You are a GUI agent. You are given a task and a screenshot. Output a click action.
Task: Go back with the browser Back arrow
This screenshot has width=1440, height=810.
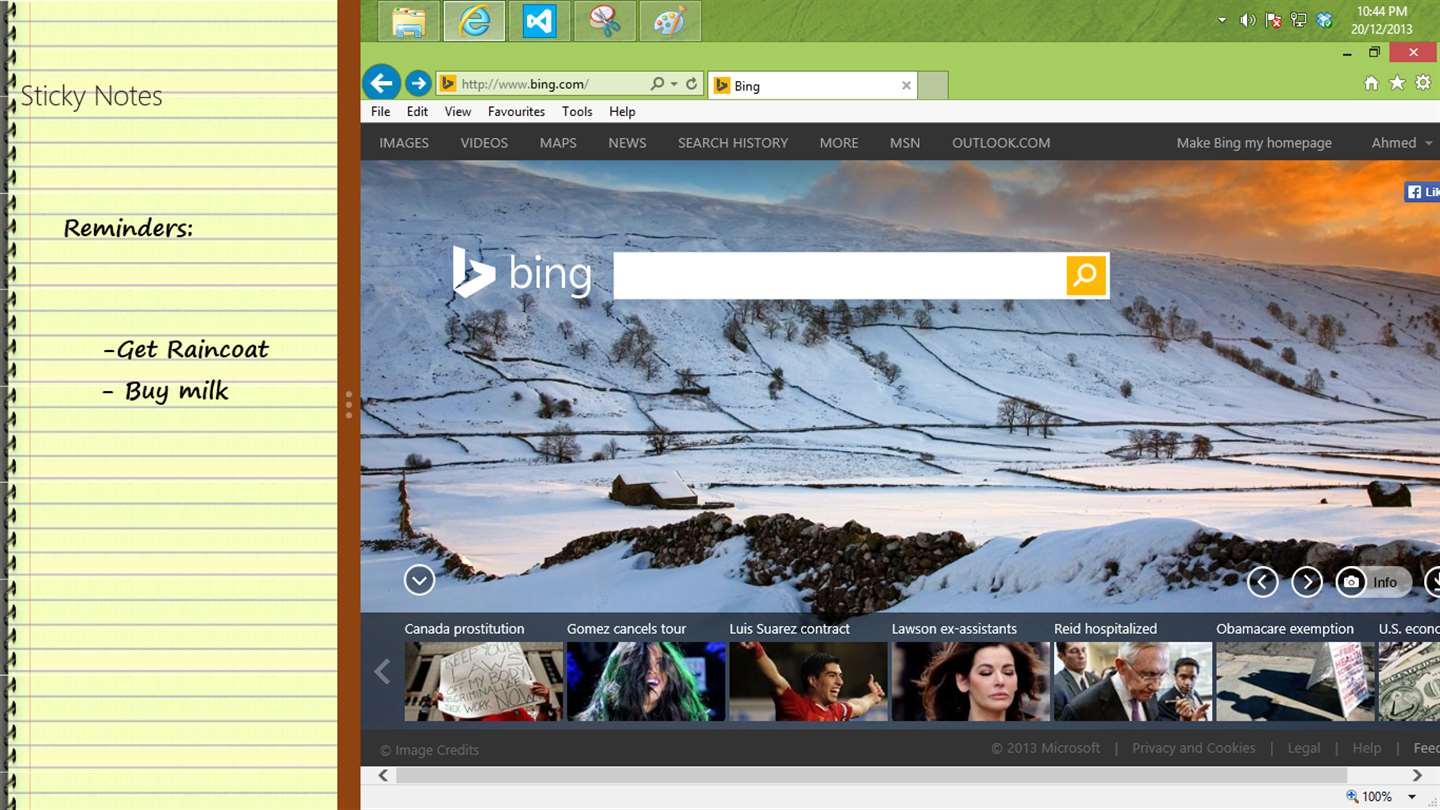pyautogui.click(x=382, y=83)
